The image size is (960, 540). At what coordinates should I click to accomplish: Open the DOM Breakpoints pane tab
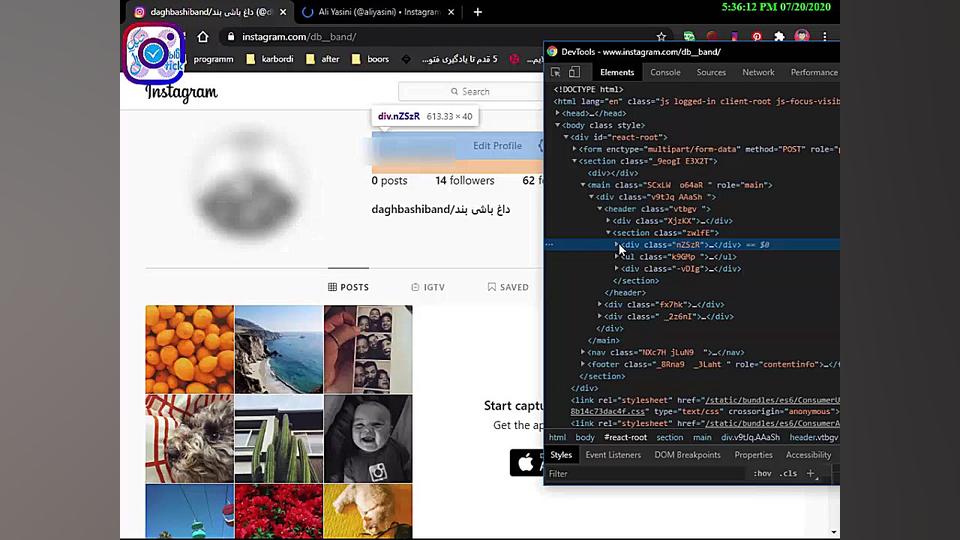point(687,455)
